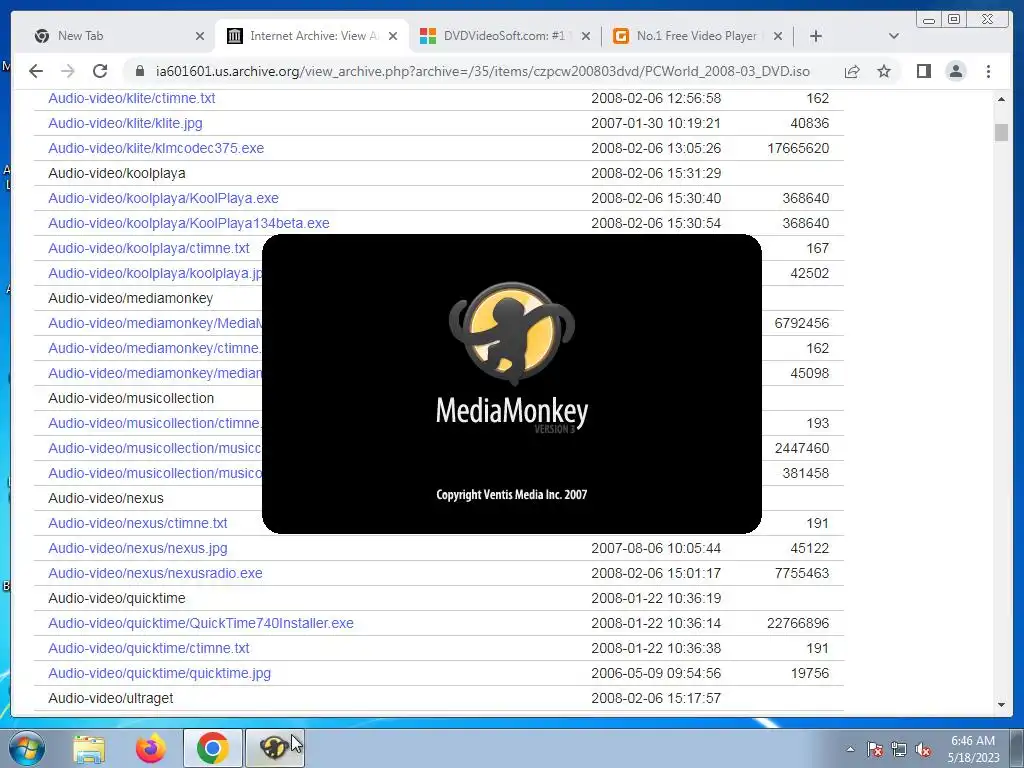Viewport: 1024px width, 768px height.
Task: Click the padlock site info icon
Action: (139, 71)
